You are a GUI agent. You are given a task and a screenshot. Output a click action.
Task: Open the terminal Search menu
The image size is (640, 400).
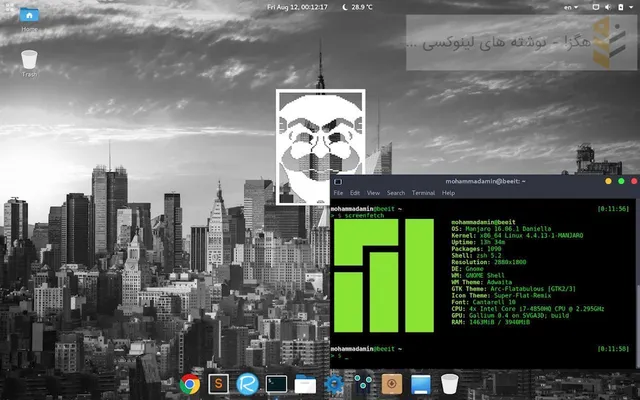click(x=396, y=193)
